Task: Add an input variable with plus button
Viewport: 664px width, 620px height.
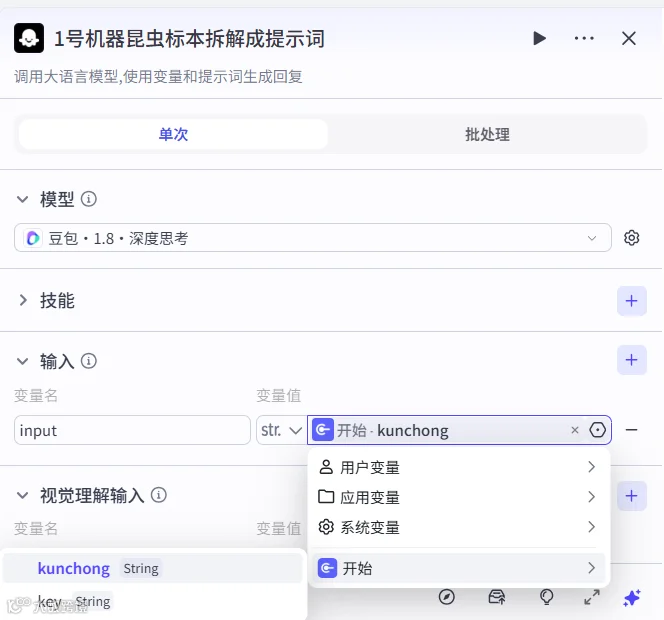Action: [631, 360]
